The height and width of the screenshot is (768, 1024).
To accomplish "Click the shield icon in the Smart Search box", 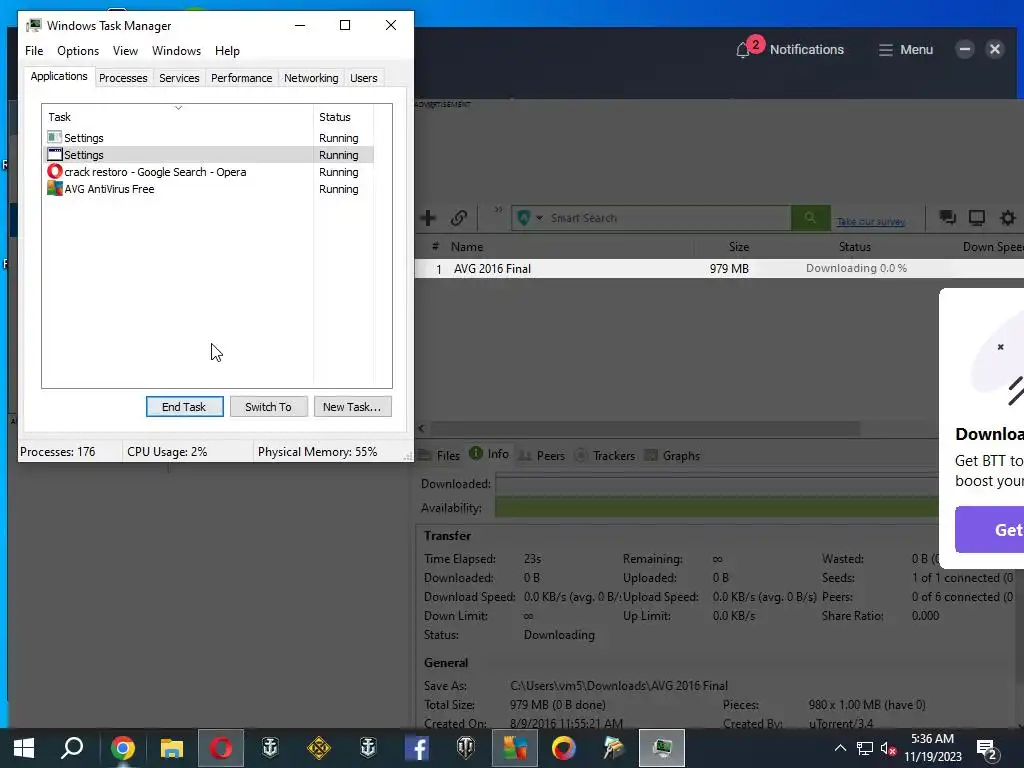I will tap(523, 218).
